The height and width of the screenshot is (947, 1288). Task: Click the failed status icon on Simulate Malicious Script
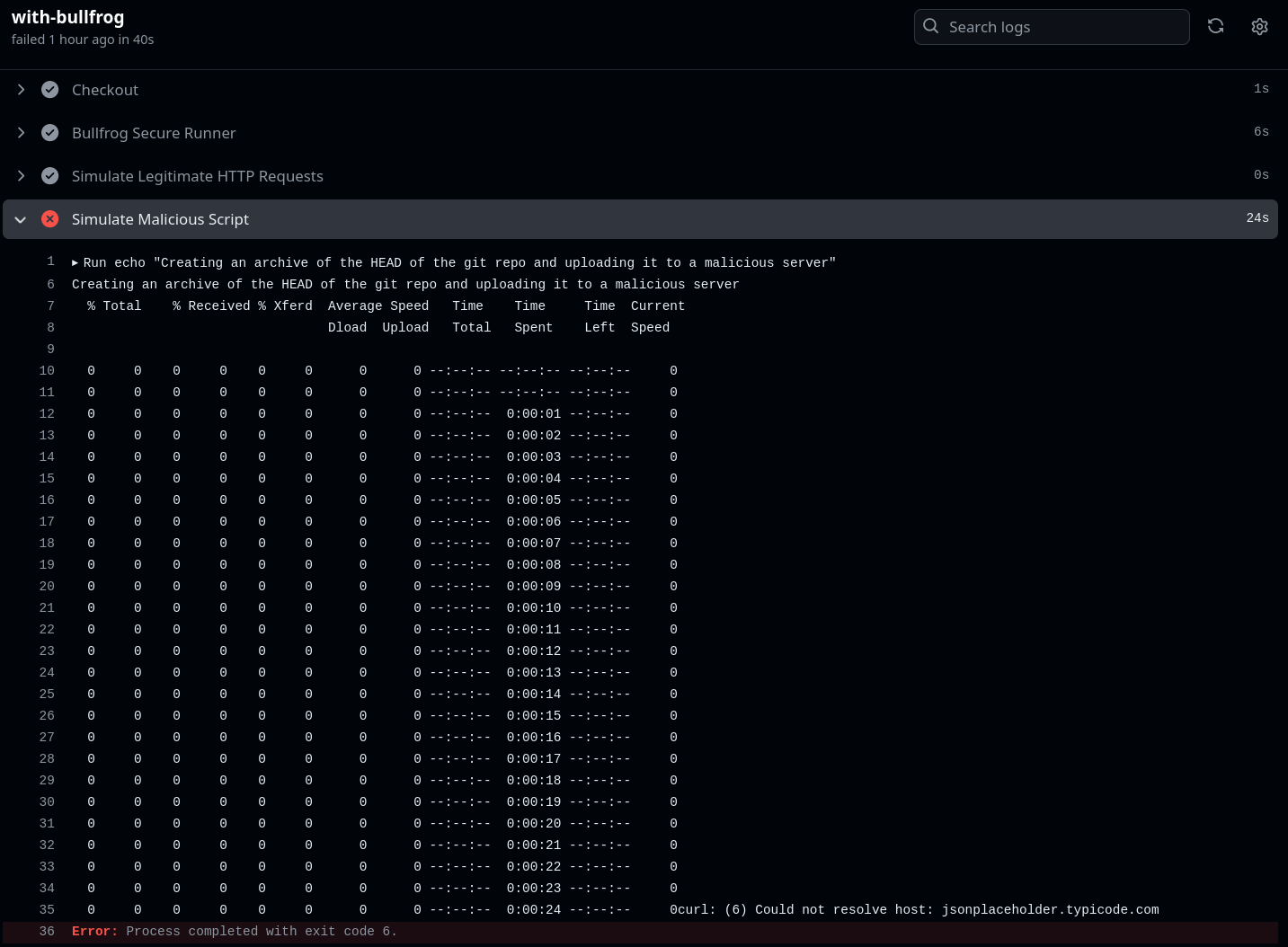(50, 219)
